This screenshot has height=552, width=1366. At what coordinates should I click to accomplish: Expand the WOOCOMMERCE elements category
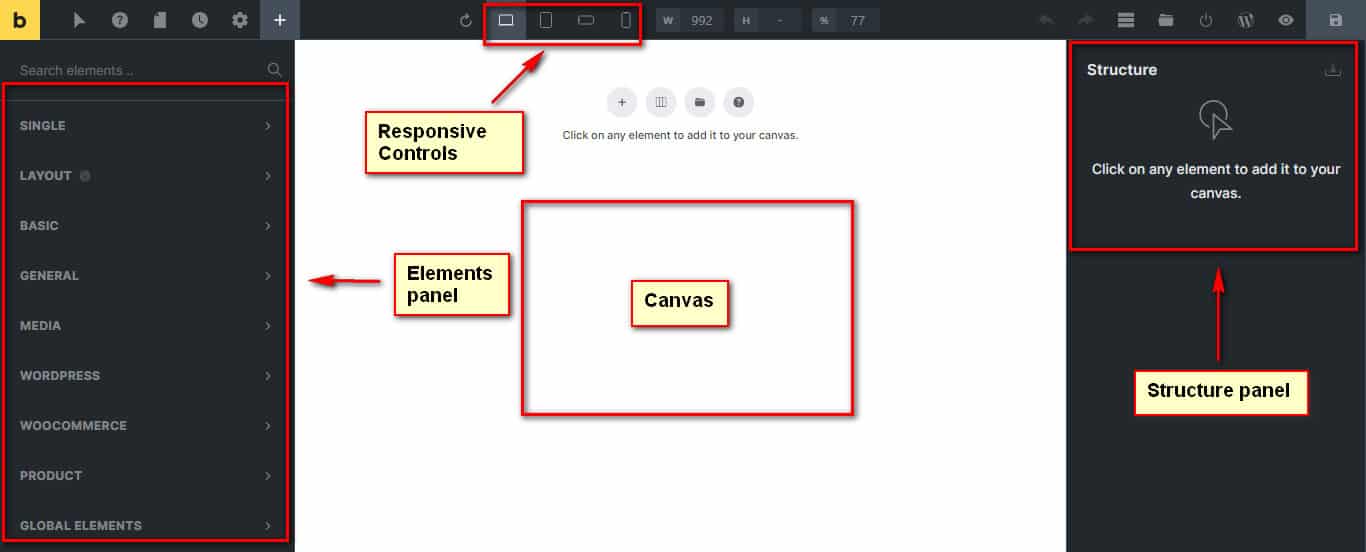tap(145, 426)
